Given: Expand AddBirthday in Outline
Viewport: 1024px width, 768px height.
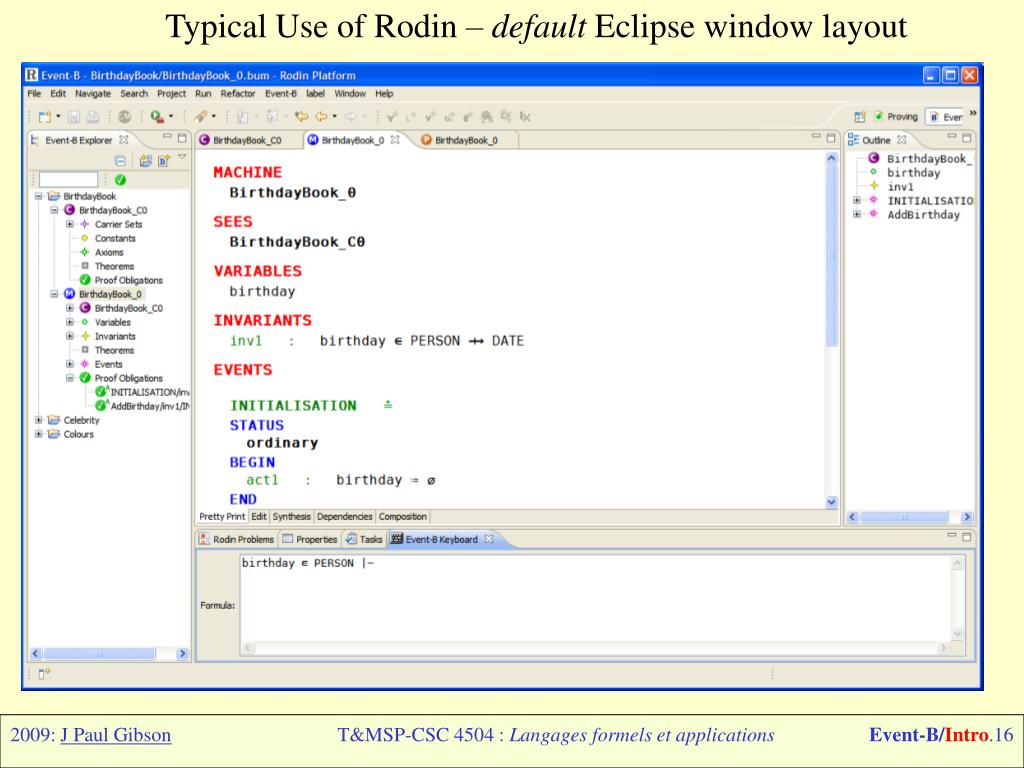Looking at the screenshot, I should tap(857, 214).
